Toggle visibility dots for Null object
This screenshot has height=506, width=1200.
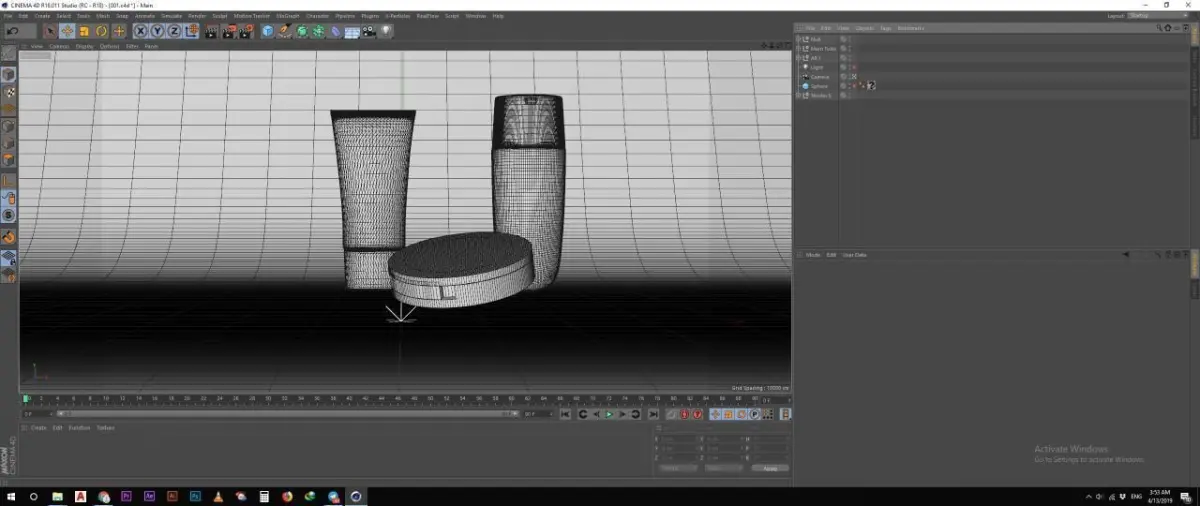[x=848, y=39]
